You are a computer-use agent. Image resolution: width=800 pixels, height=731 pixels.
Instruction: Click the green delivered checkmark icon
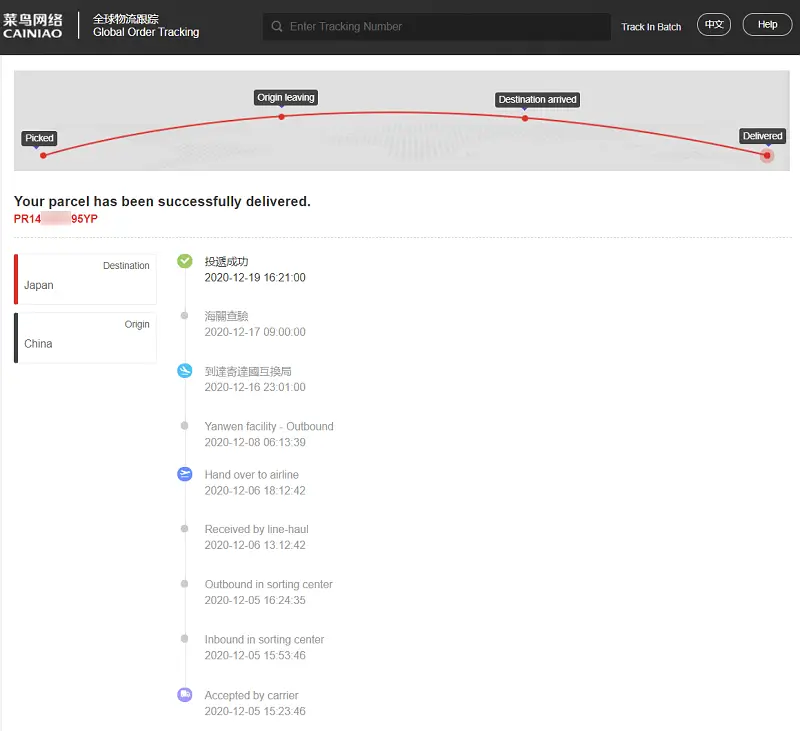click(184, 261)
